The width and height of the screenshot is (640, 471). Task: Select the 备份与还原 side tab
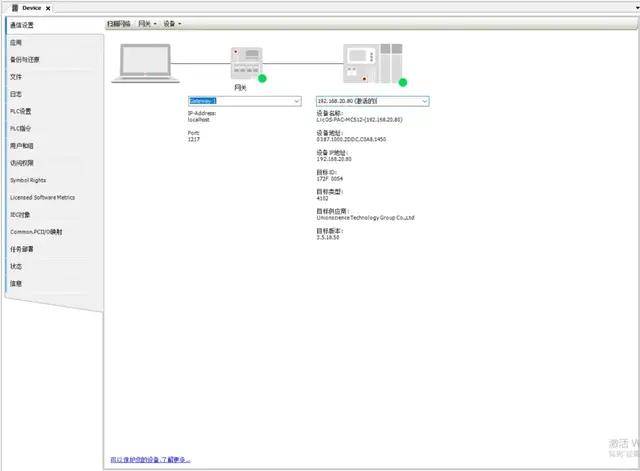tap(25, 59)
